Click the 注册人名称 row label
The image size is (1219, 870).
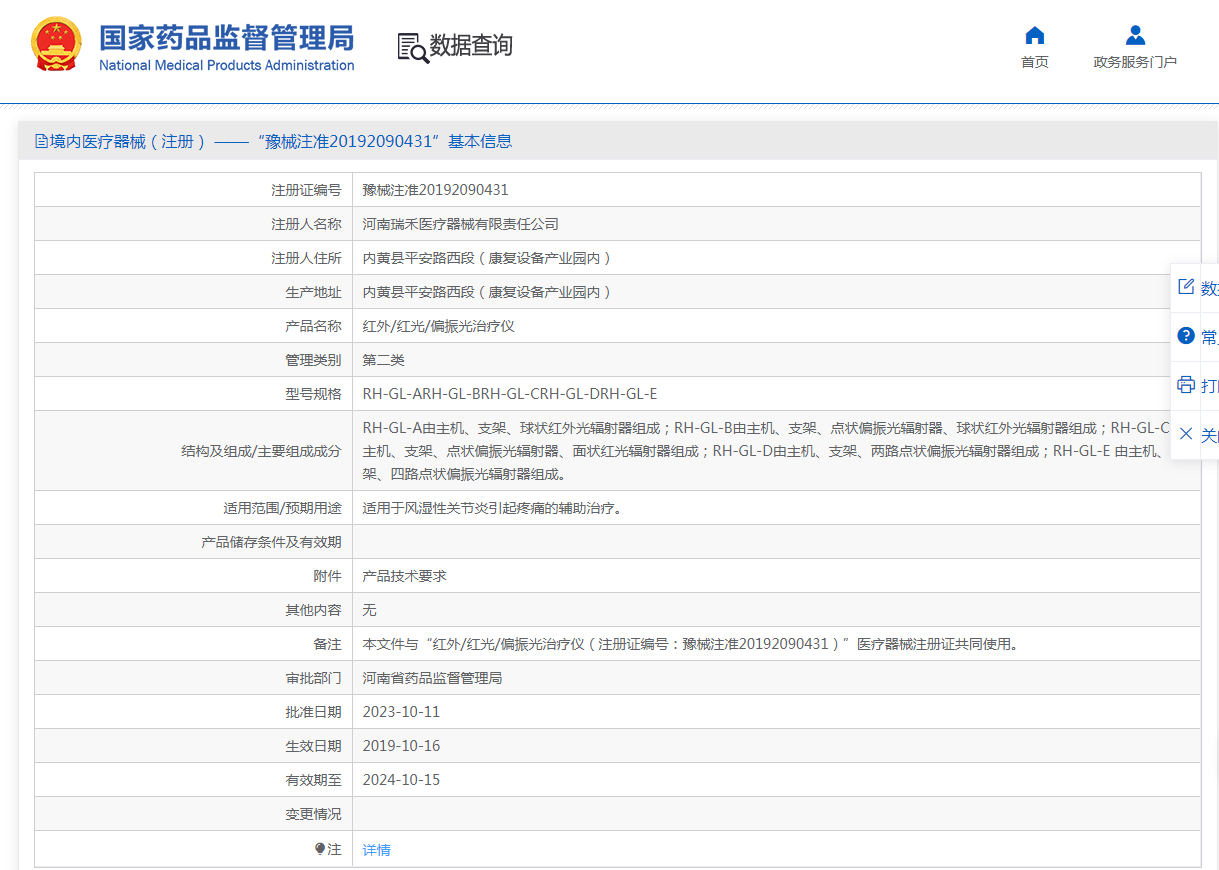[x=306, y=224]
